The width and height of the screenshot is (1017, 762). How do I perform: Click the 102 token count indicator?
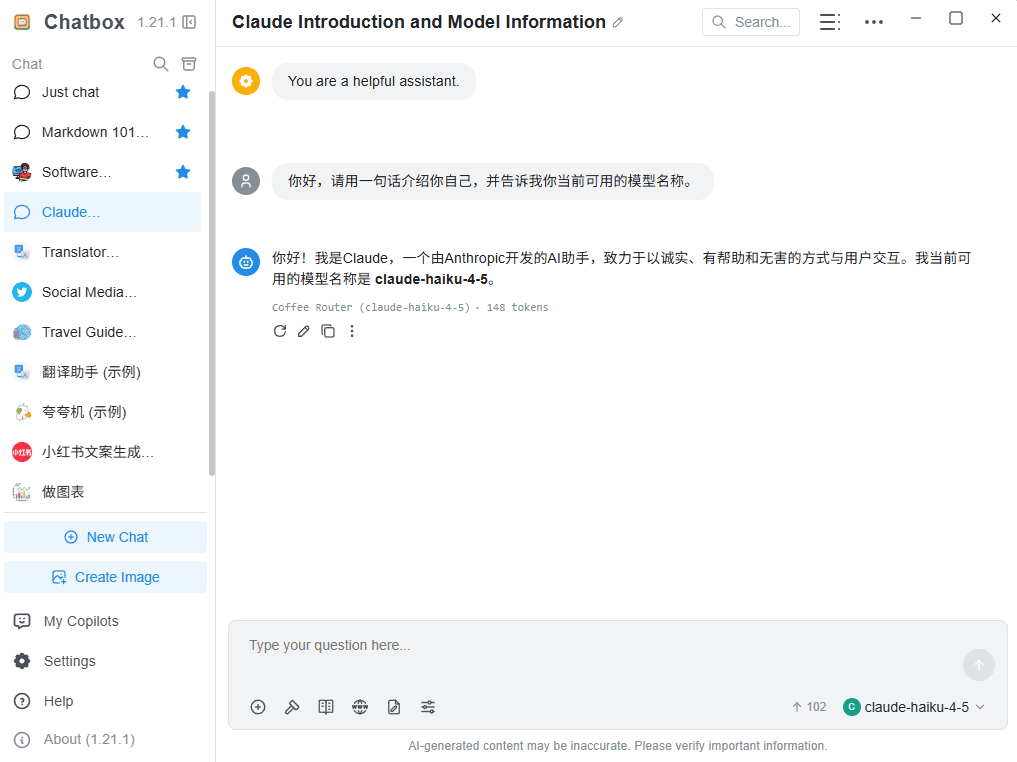tap(809, 707)
